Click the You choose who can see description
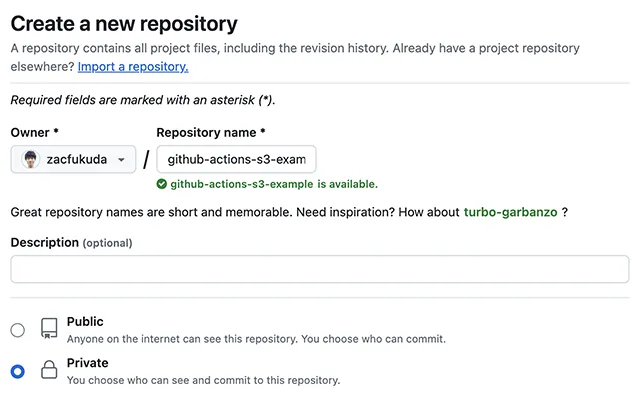 coord(203,380)
